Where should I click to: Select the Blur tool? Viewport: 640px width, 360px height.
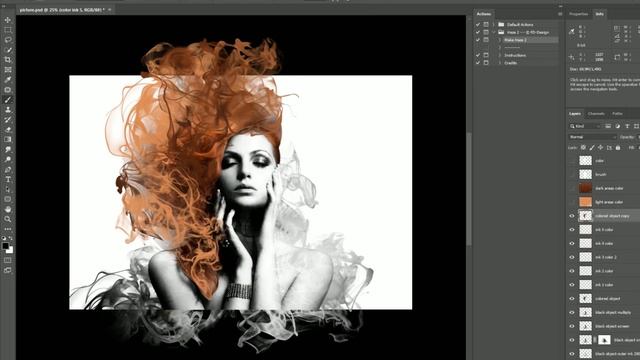coord(8,149)
